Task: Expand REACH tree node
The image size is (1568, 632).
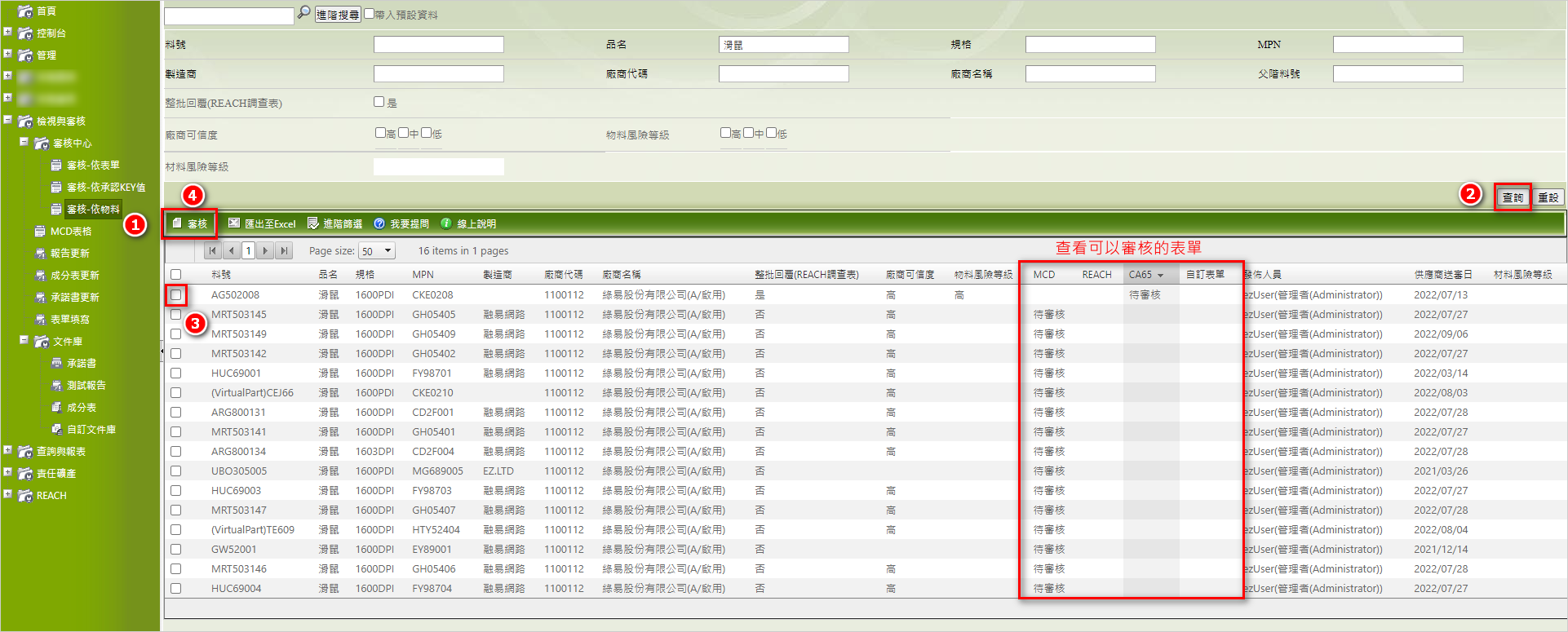Action: coord(7,493)
